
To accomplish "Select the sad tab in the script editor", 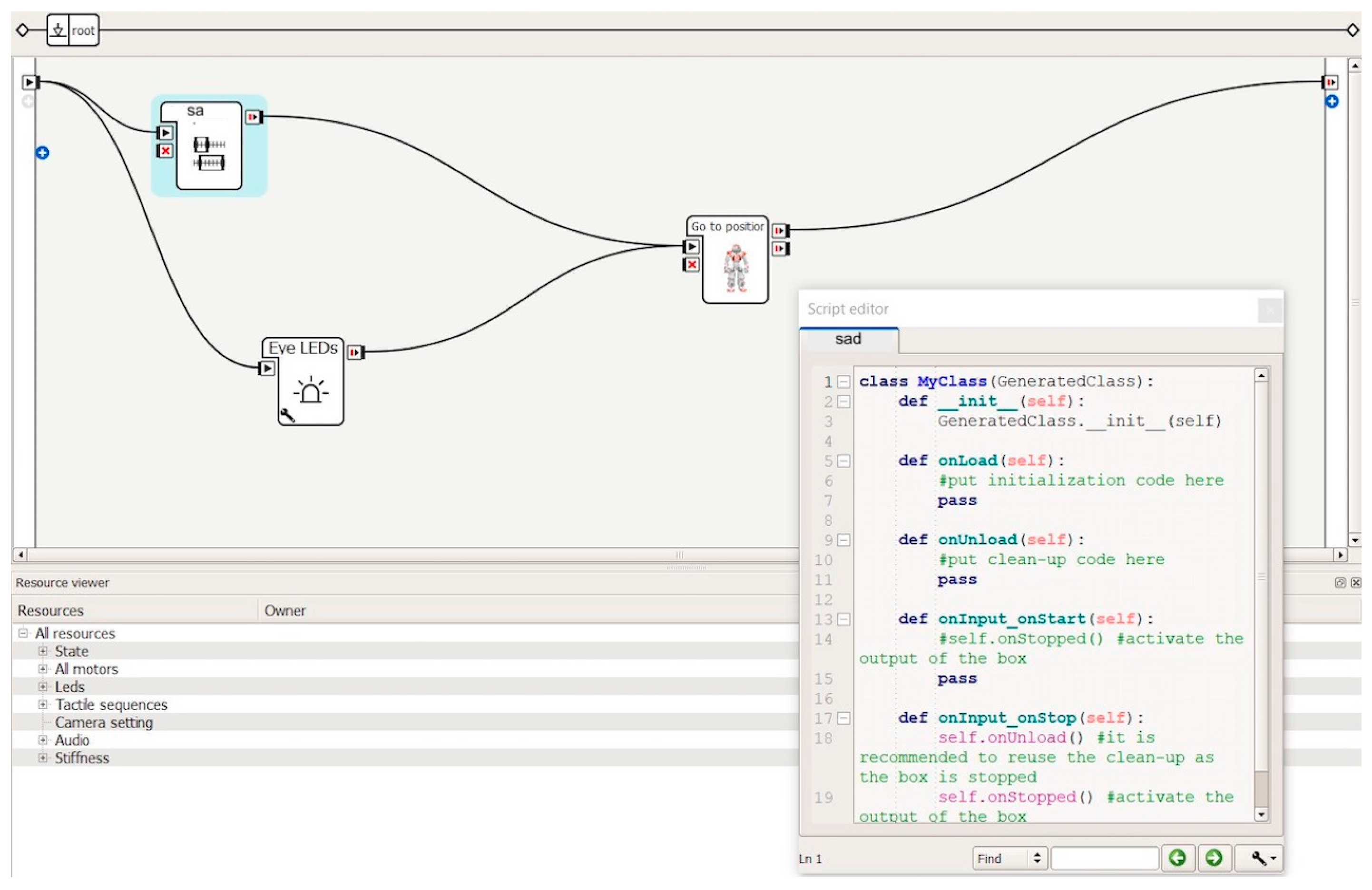I will point(848,340).
